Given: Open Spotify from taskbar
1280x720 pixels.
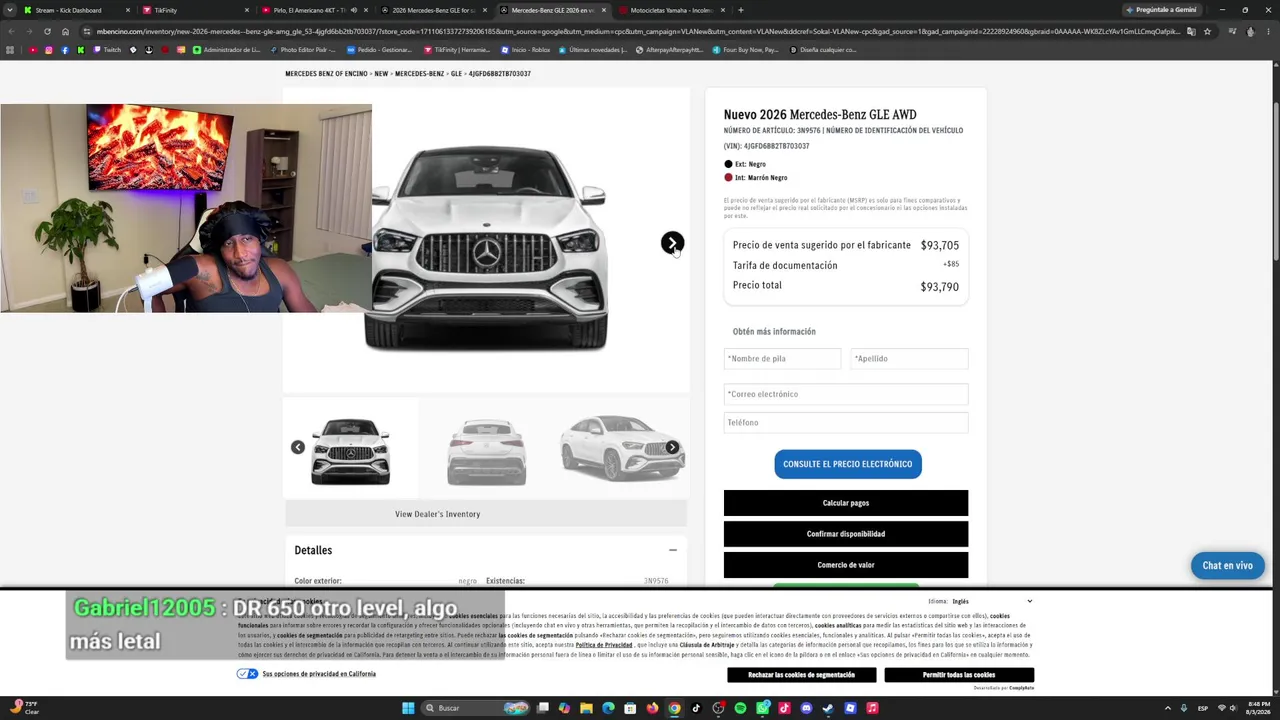Looking at the screenshot, I should [740, 708].
